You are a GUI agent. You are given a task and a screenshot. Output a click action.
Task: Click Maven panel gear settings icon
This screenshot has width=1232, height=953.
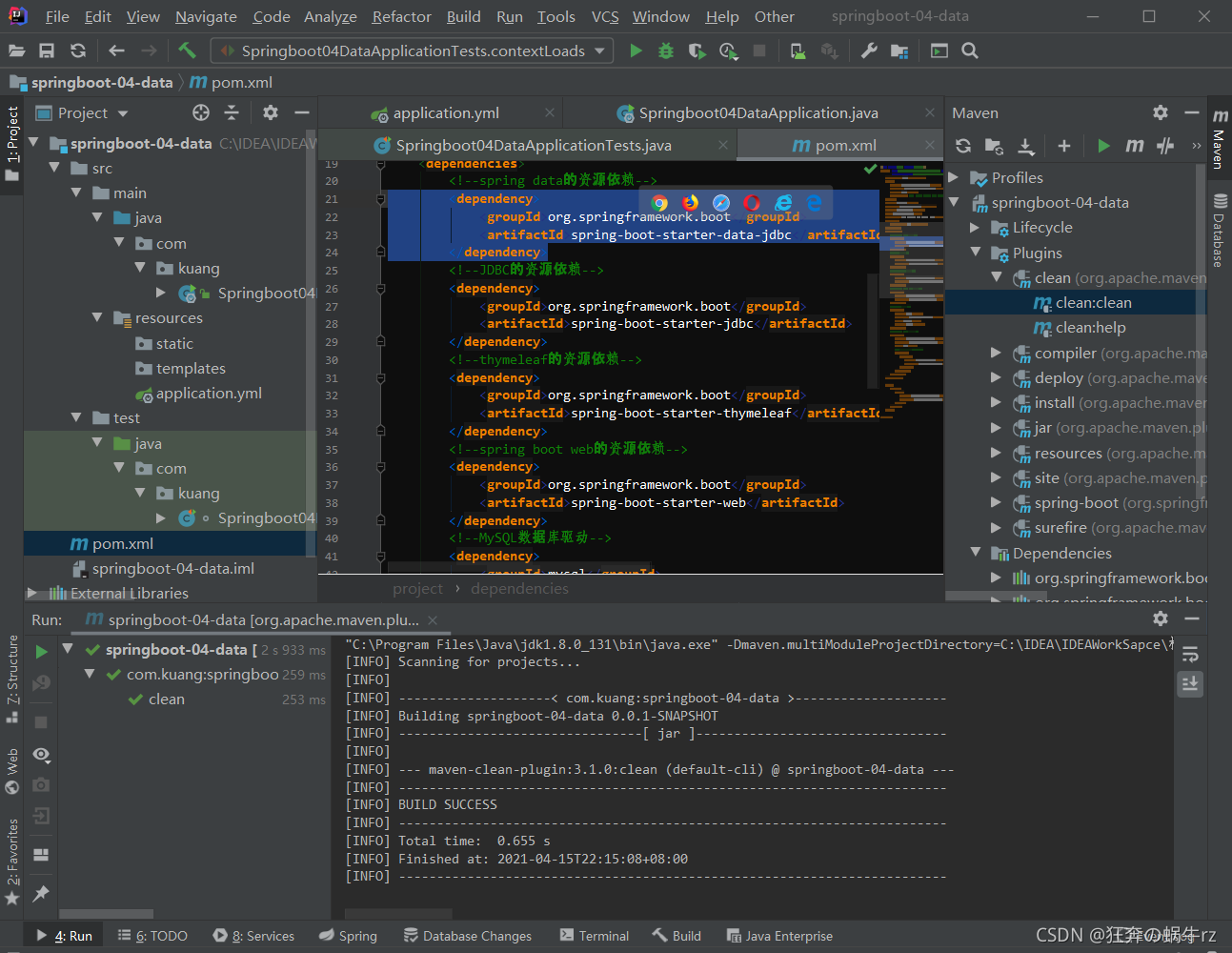coord(1161,112)
